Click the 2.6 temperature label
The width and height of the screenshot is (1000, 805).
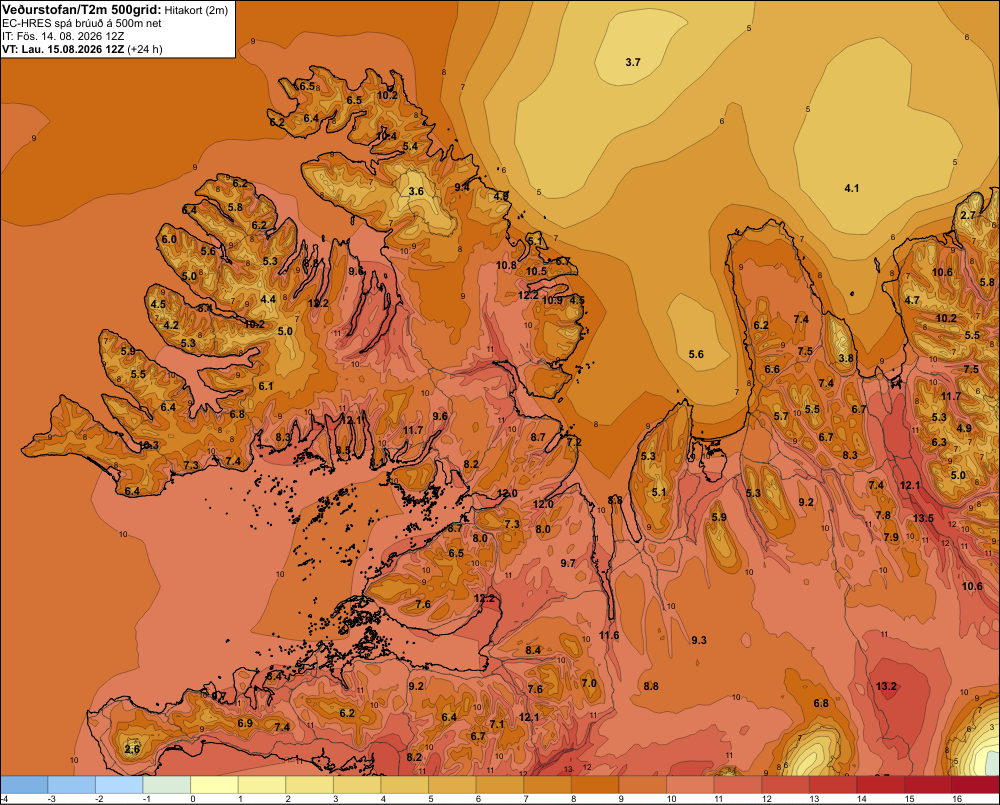(x=132, y=749)
